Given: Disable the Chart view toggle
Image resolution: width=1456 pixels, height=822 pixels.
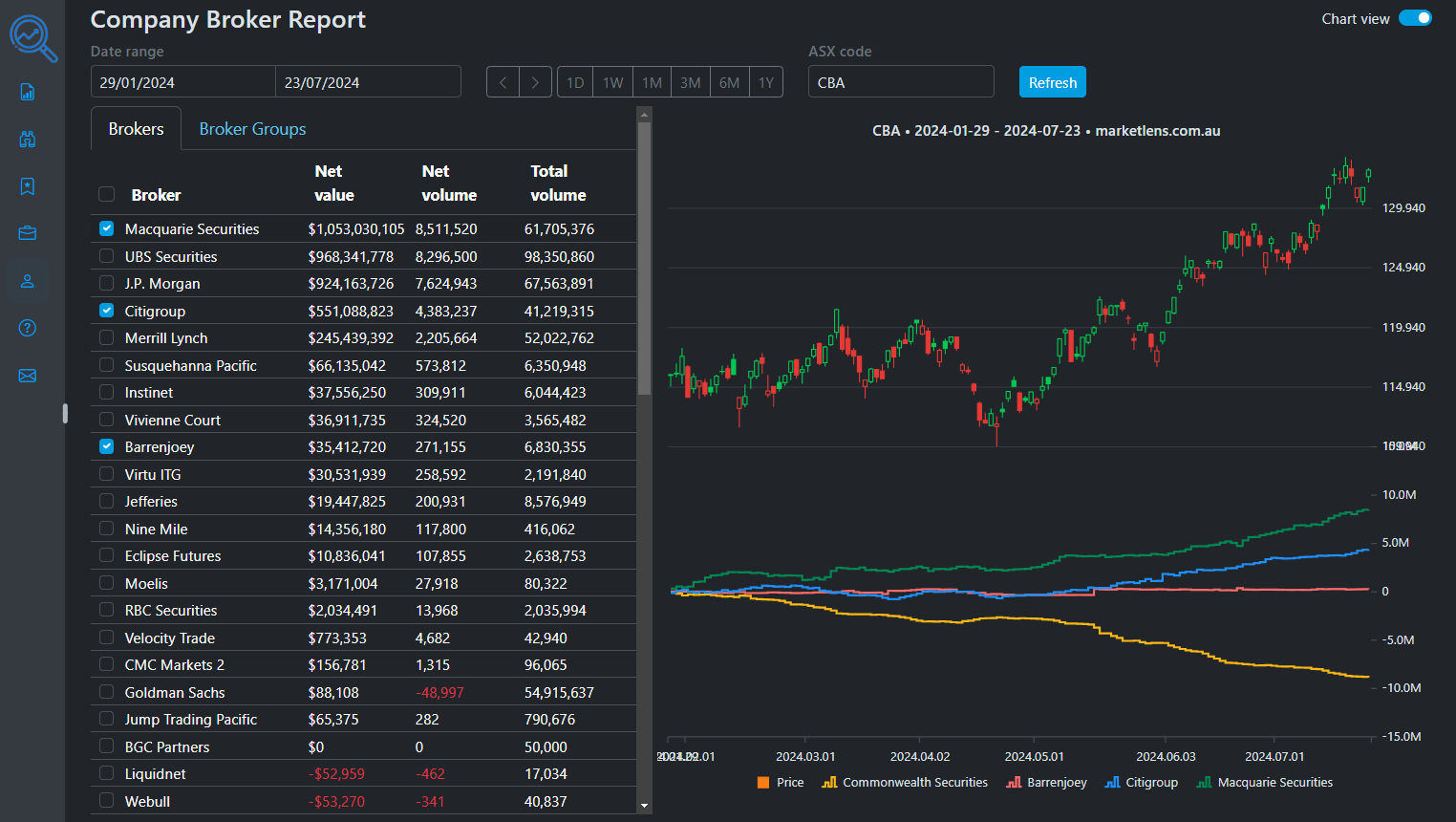Looking at the screenshot, I should [1415, 17].
